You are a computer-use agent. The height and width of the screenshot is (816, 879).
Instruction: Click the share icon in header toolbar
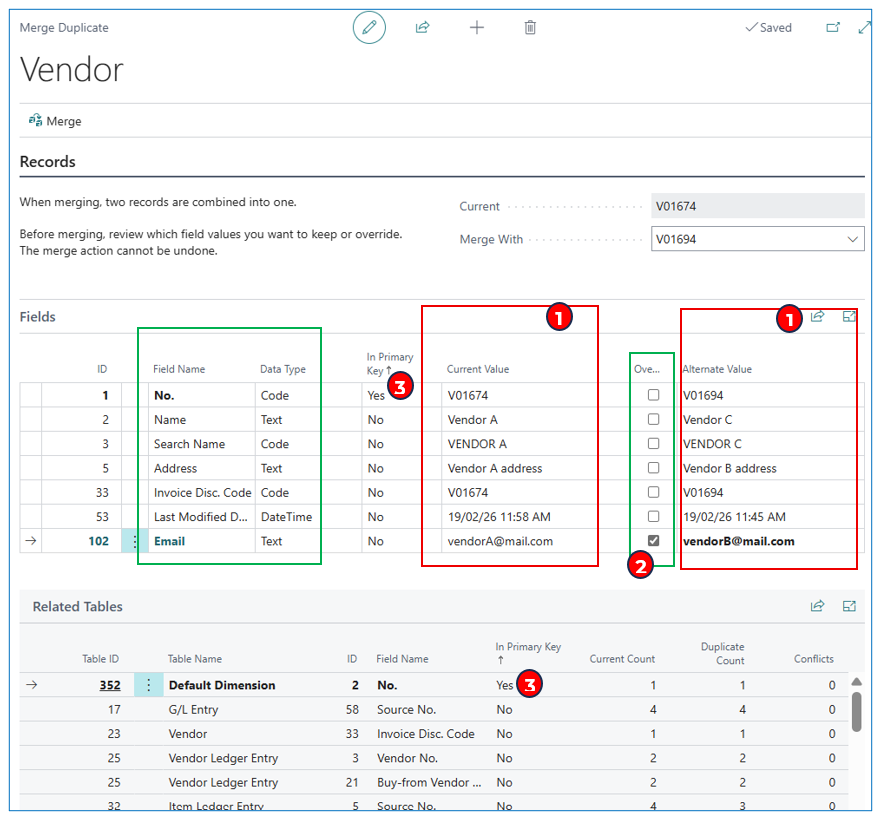point(422,28)
